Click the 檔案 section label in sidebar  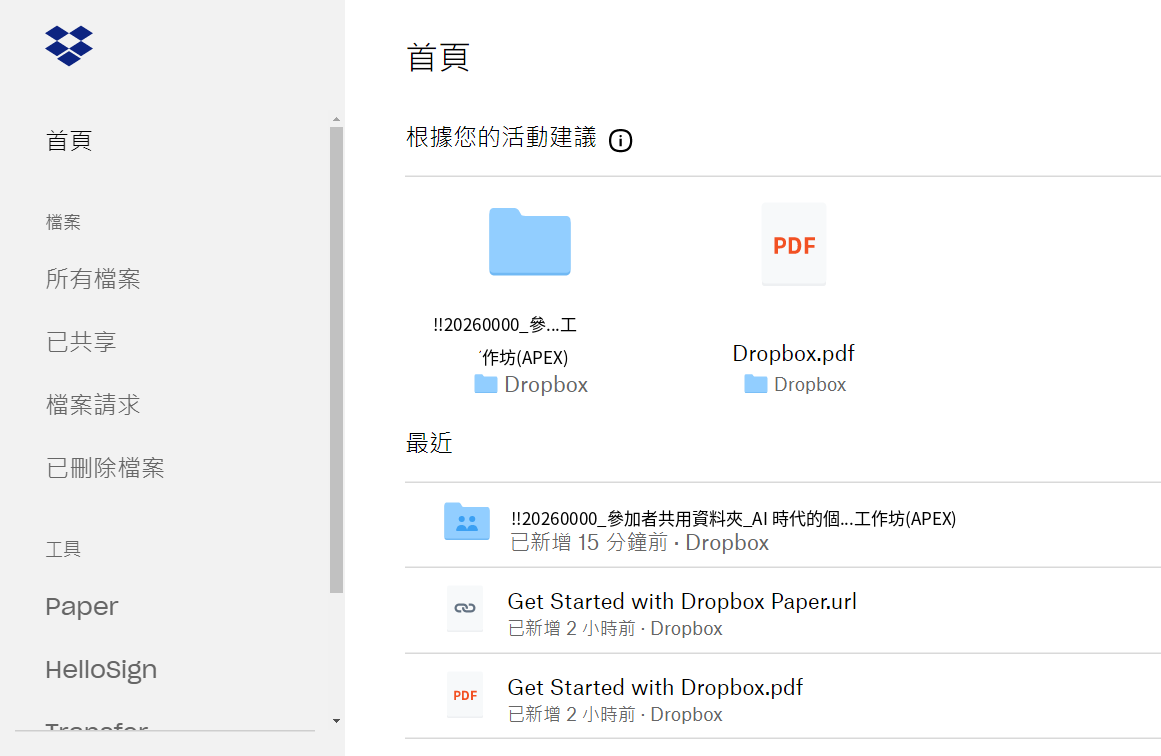pyautogui.click(x=63, y=221)
